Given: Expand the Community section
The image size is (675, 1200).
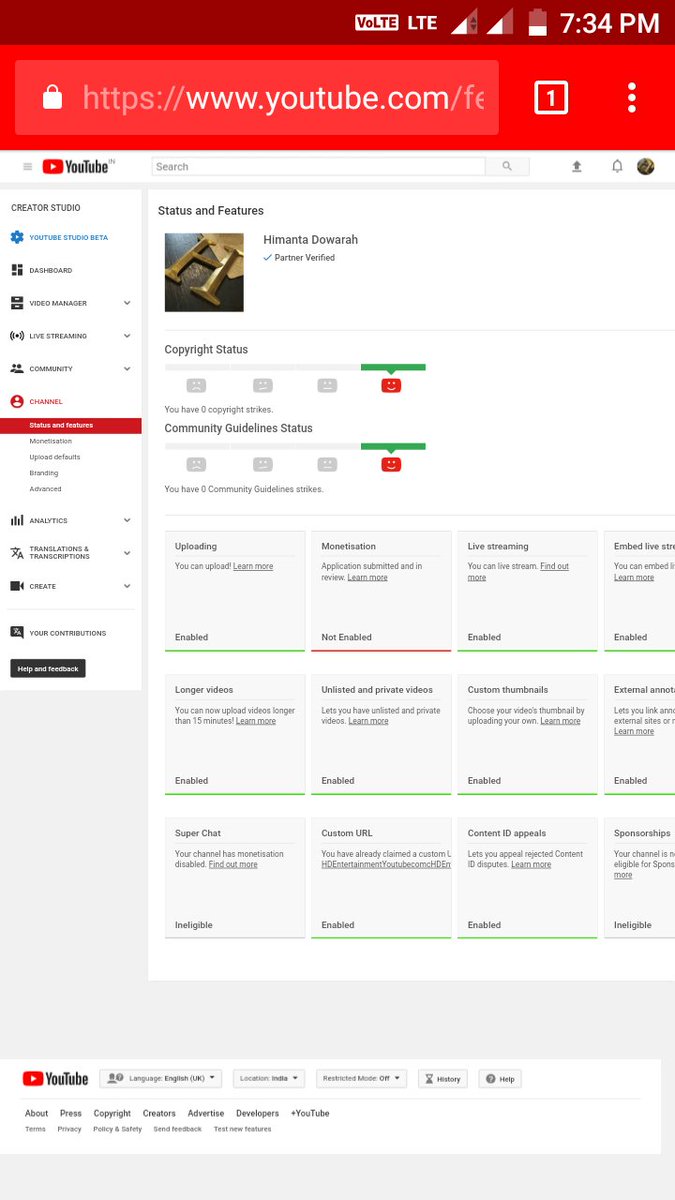Looking at the screenshot, I should [127, 369].
